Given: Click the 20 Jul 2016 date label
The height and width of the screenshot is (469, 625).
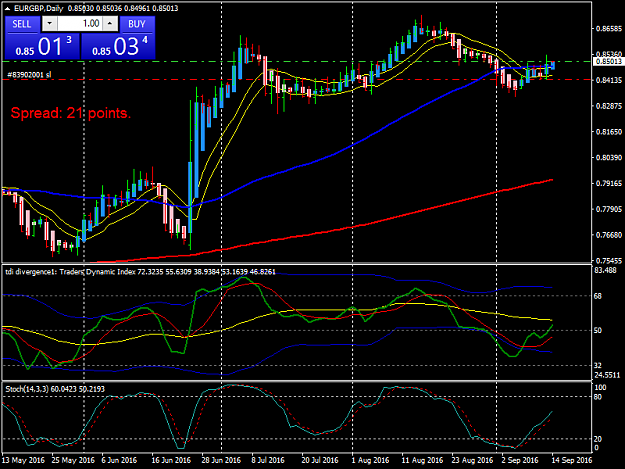Looking at the screenshot, I should click(x=320, y=460).
